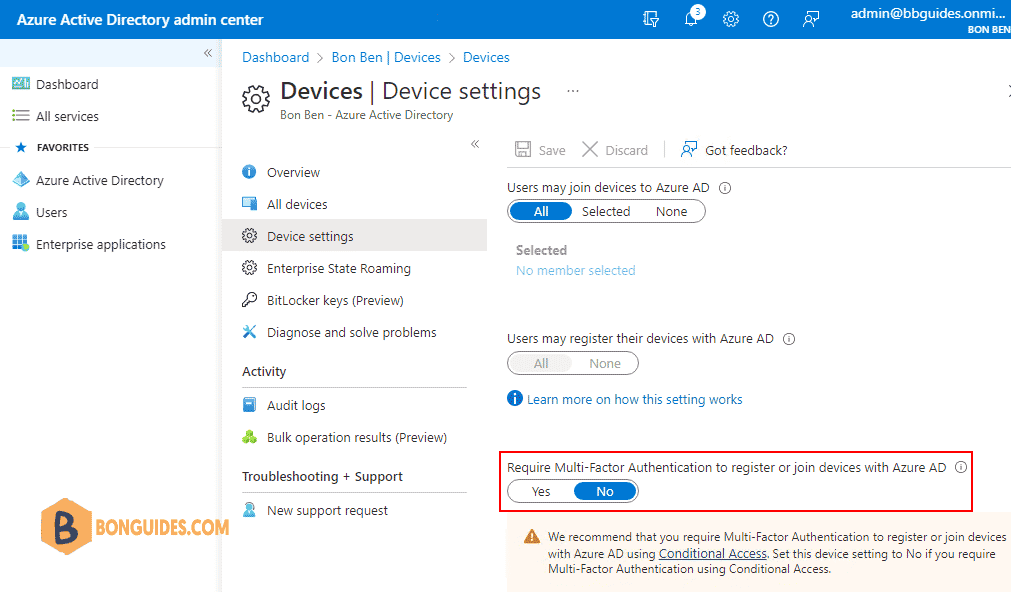1011x592 pixels.
Task: Open the Conditional Access link in warning
Action: [x=712, y=553]
